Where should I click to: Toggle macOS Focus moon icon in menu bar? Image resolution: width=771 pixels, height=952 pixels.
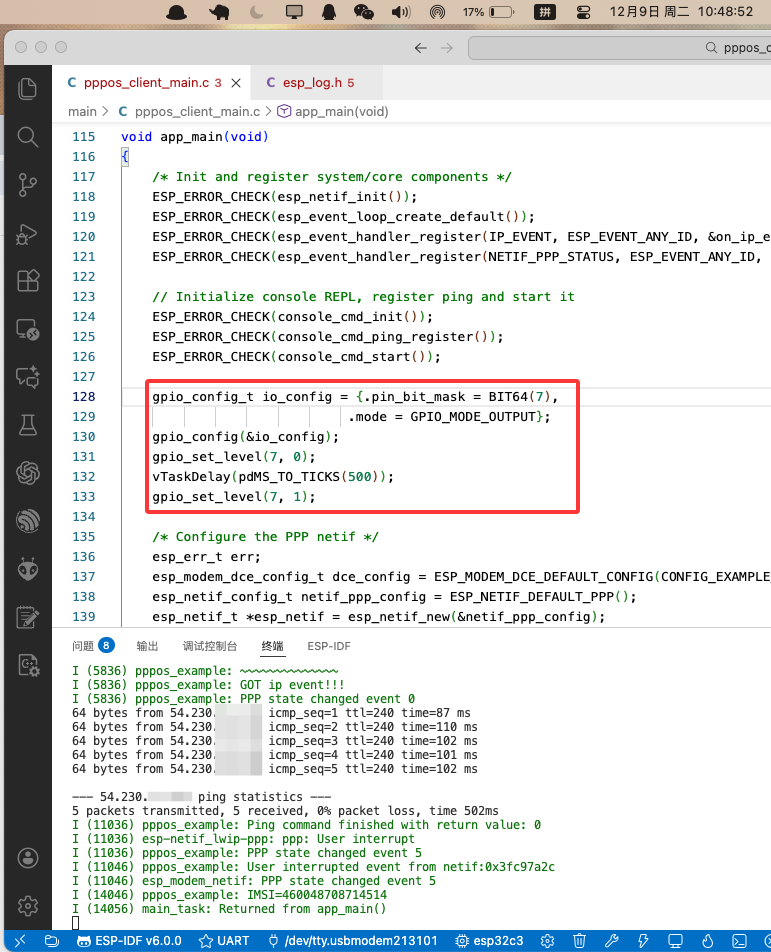click(x=256, y=13)
